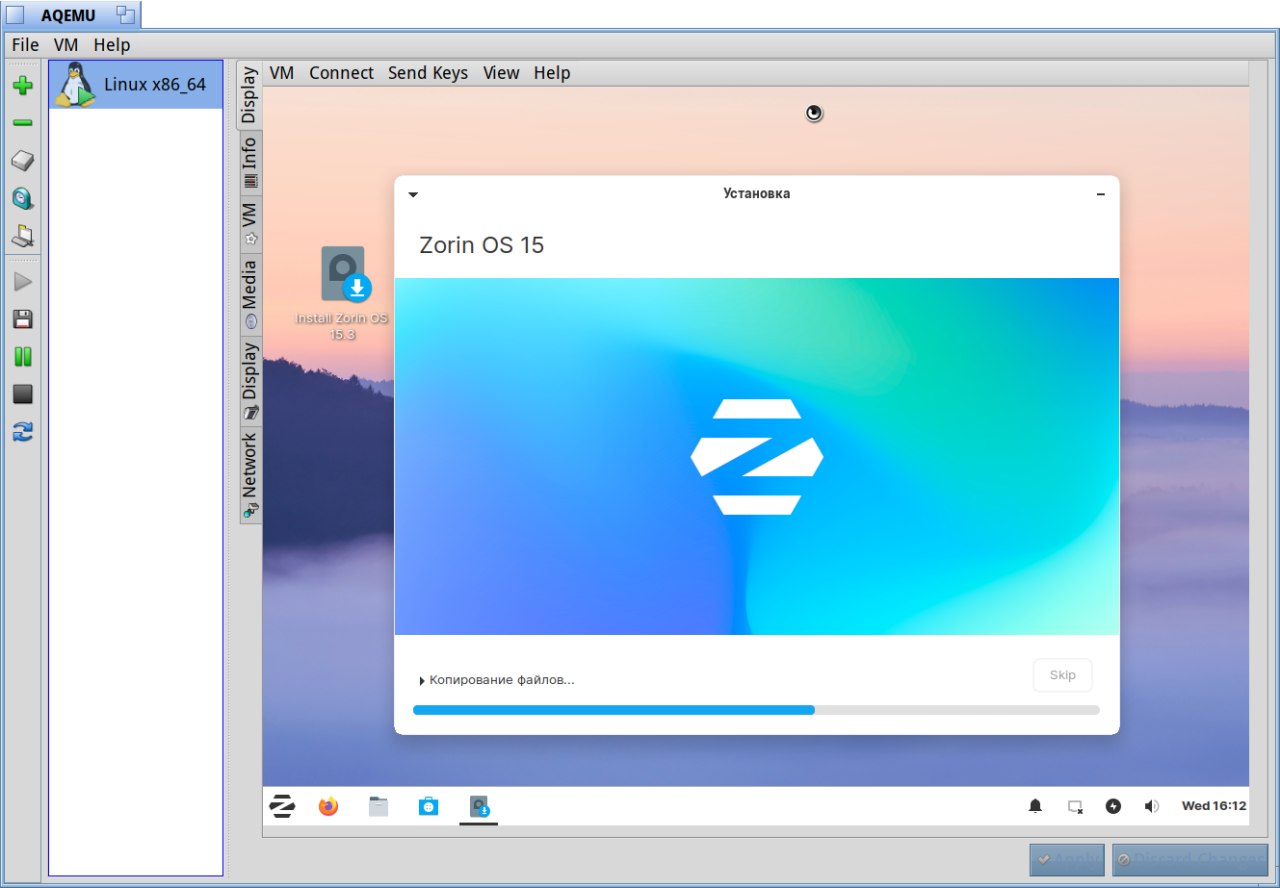Click the Install Zorin OS 15.3 desktop icon
Image resolution: width=1280 pixels, height=888 pixels.
click(x=343, y=293)
